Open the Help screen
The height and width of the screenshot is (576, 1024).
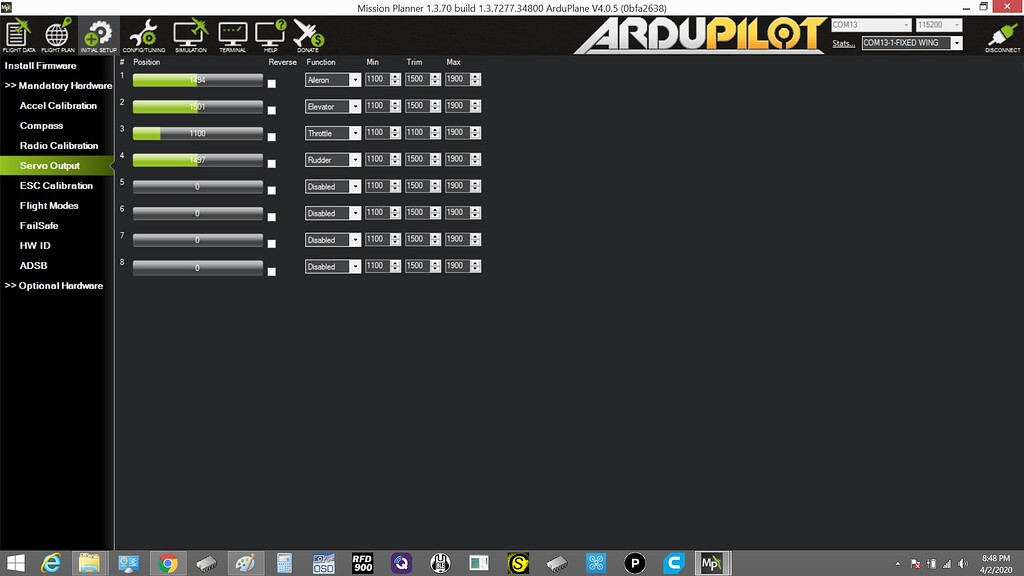pyautogui.click(x=270, y=35)
